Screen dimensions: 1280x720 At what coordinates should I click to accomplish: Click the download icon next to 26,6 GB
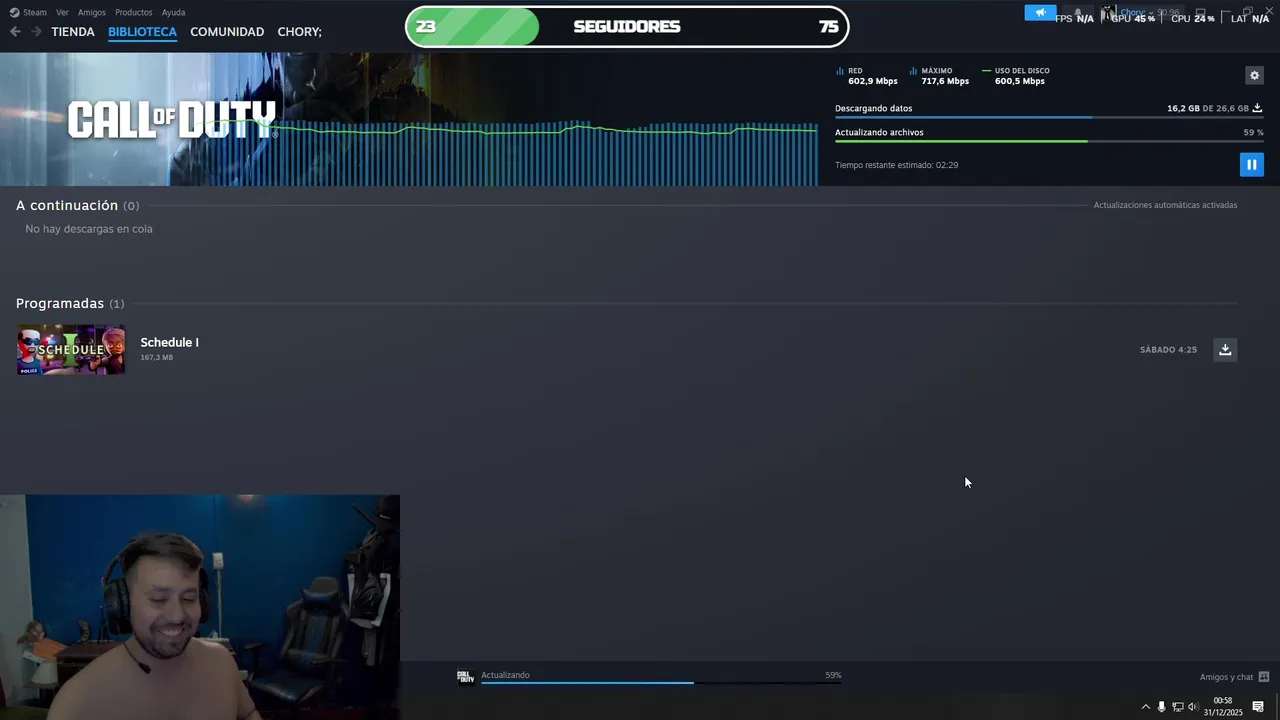tap(1257, 108)
